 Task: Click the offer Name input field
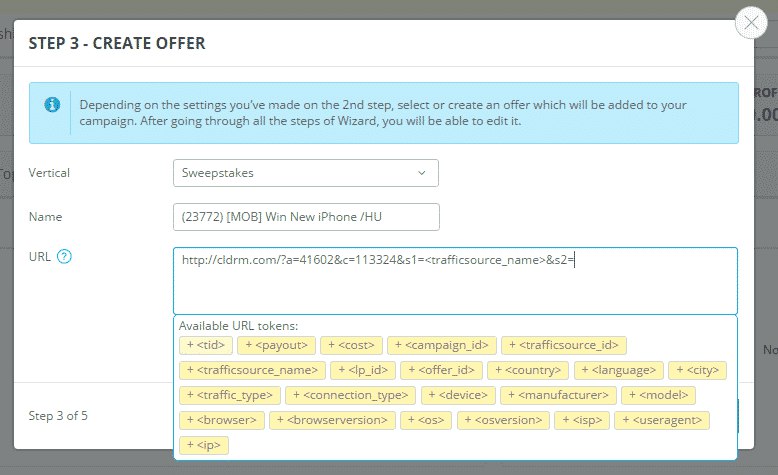pyautogui.click(x=305, y=217)
